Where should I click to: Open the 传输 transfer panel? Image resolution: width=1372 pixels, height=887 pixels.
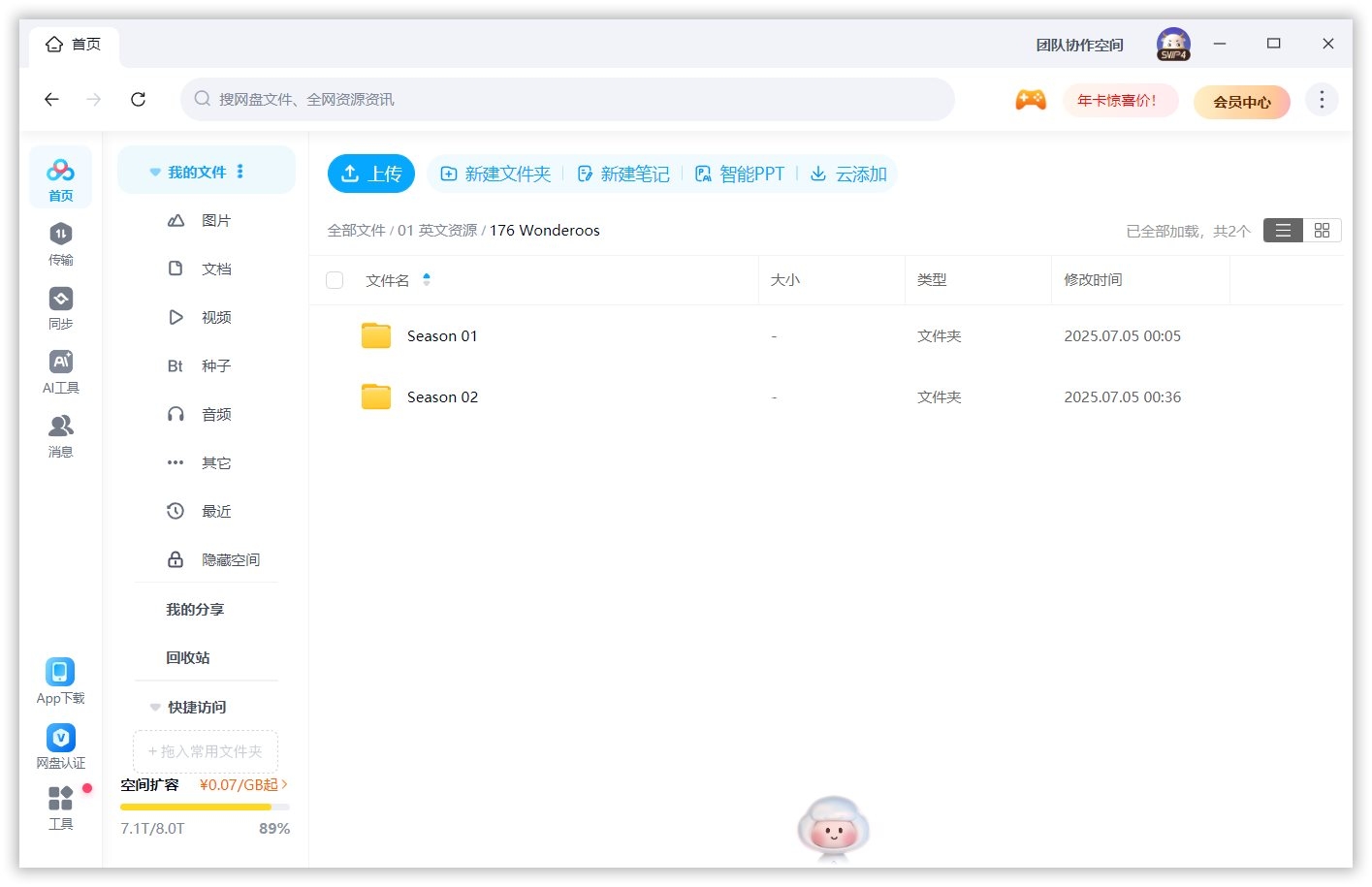pos(60,242)
